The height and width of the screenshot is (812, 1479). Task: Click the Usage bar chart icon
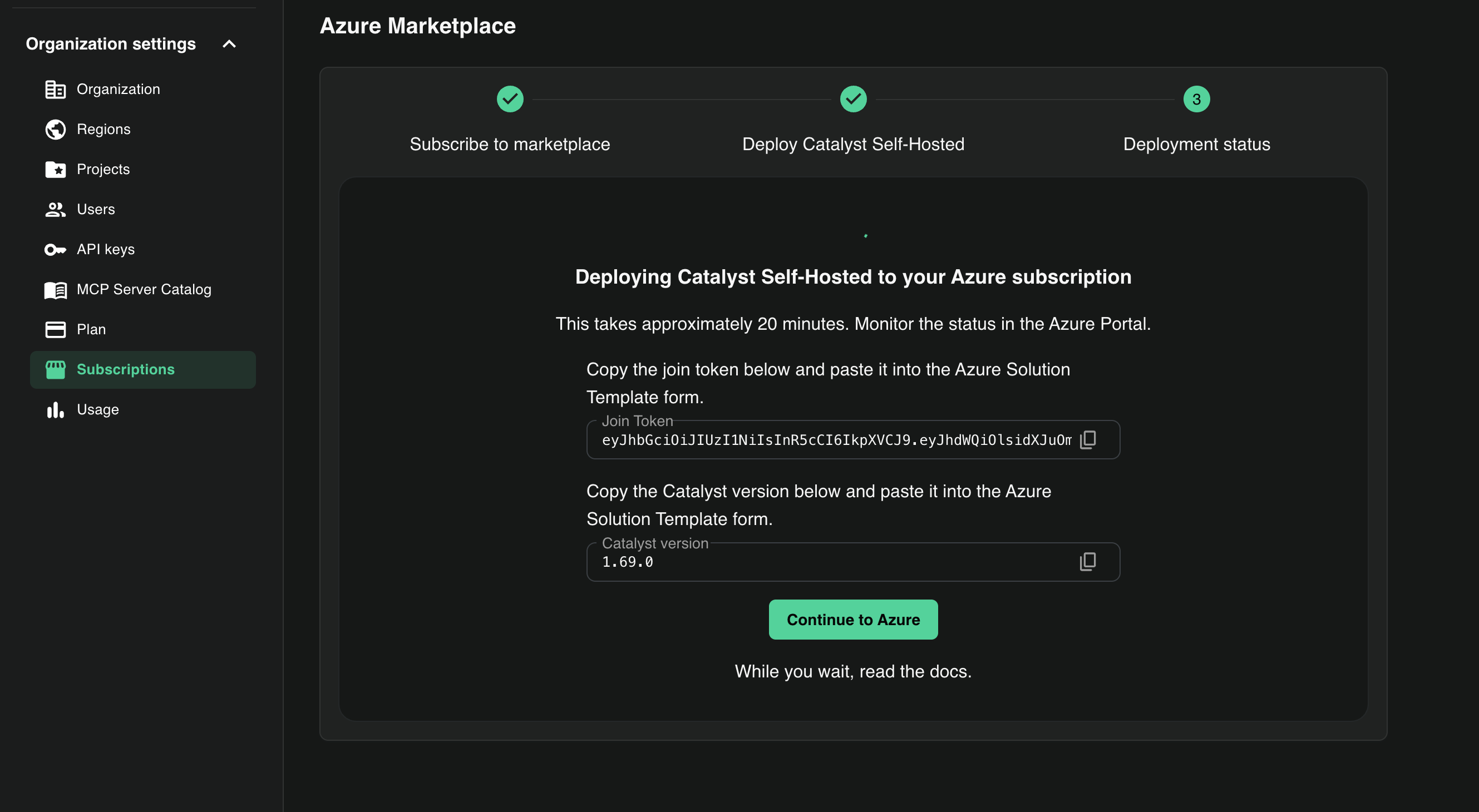tap(55, 410)
